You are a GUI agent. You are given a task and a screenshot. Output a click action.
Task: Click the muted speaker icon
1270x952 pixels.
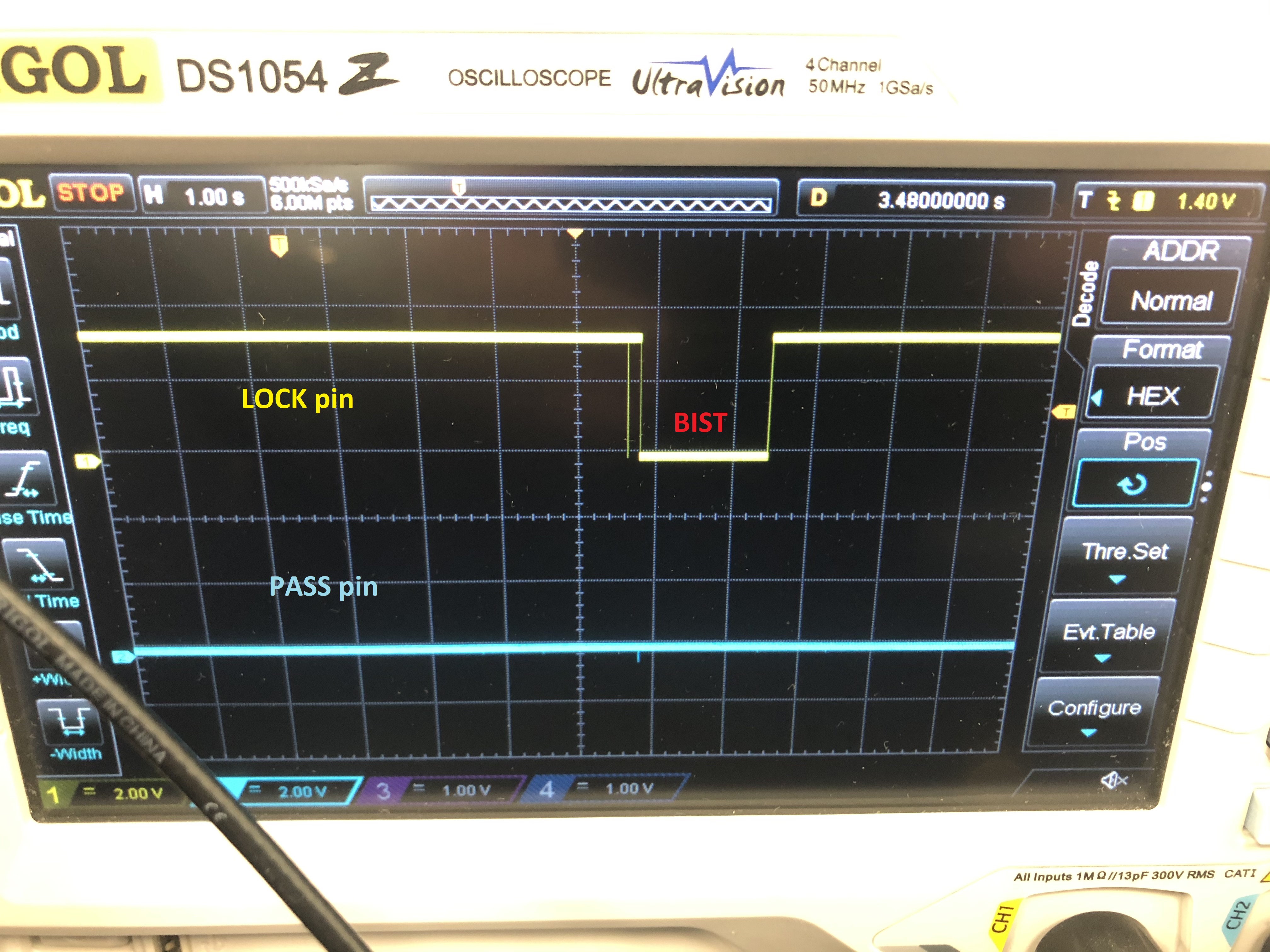point(1114,780)
